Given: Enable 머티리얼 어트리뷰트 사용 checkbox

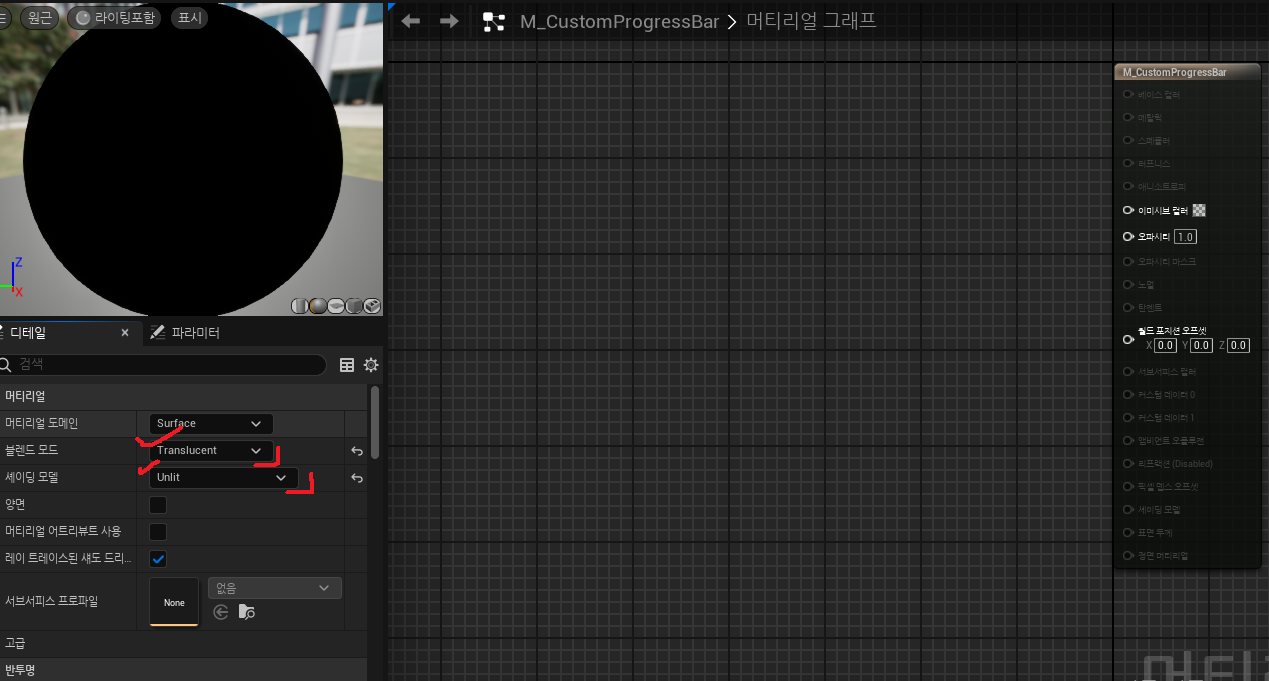Looking at the screenshot, I should 158,532.
